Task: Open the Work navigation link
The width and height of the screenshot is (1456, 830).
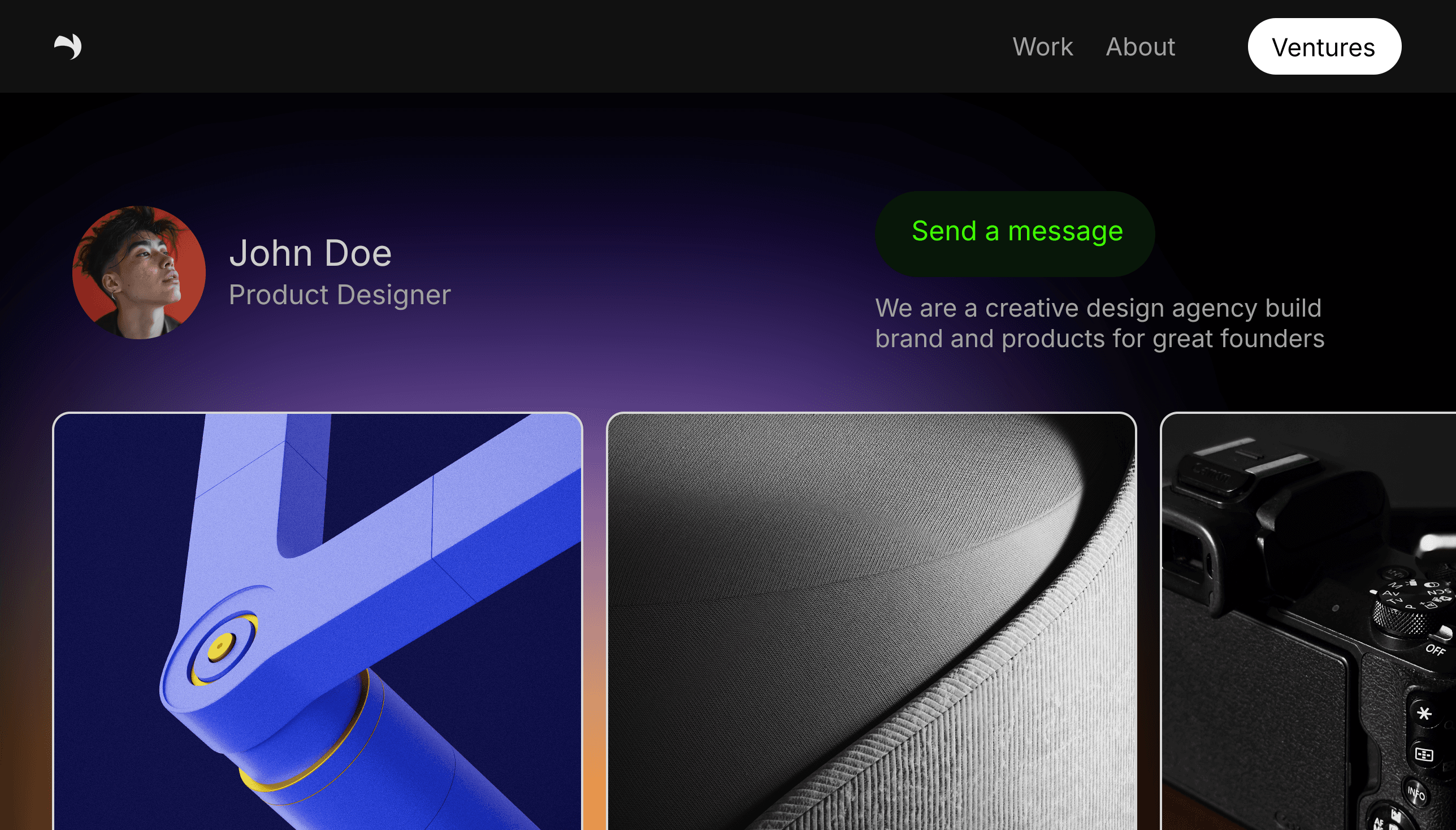Action: click(x=1042, y=47)
